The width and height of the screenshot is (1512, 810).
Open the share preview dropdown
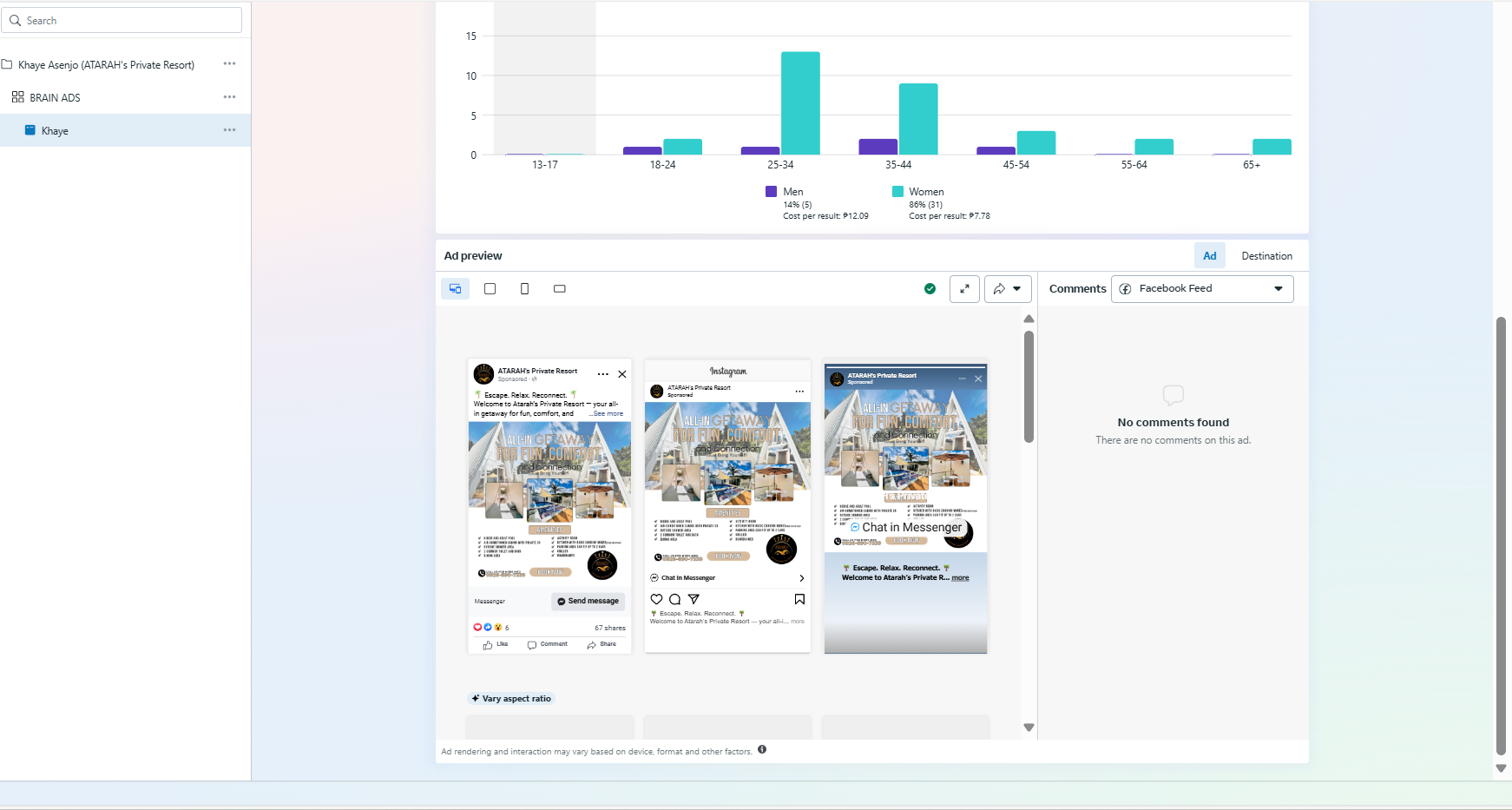click(x=1008, y=289)
